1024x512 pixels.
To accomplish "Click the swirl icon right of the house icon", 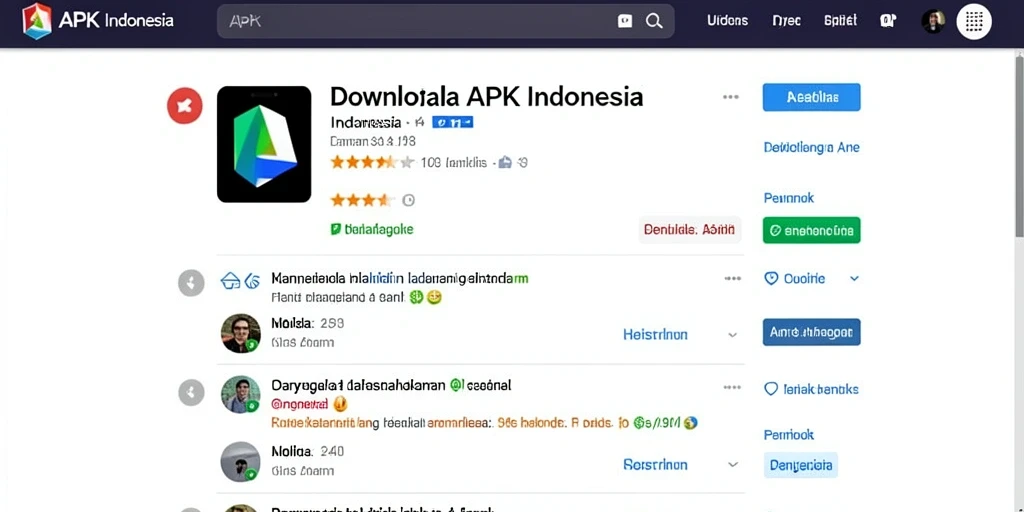I will click(252, 281).
